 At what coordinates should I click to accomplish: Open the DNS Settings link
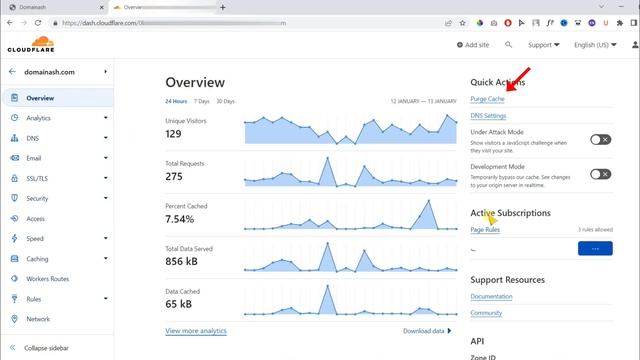(x=488, y=116)
